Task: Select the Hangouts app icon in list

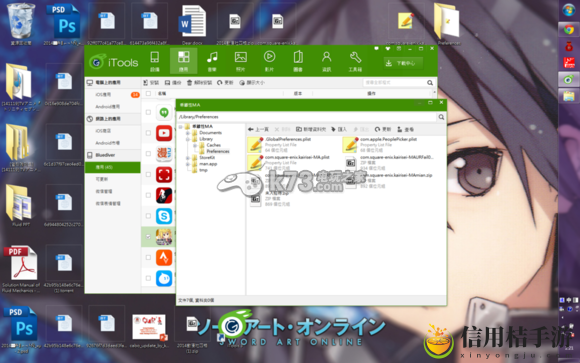Action: [164, 112]
